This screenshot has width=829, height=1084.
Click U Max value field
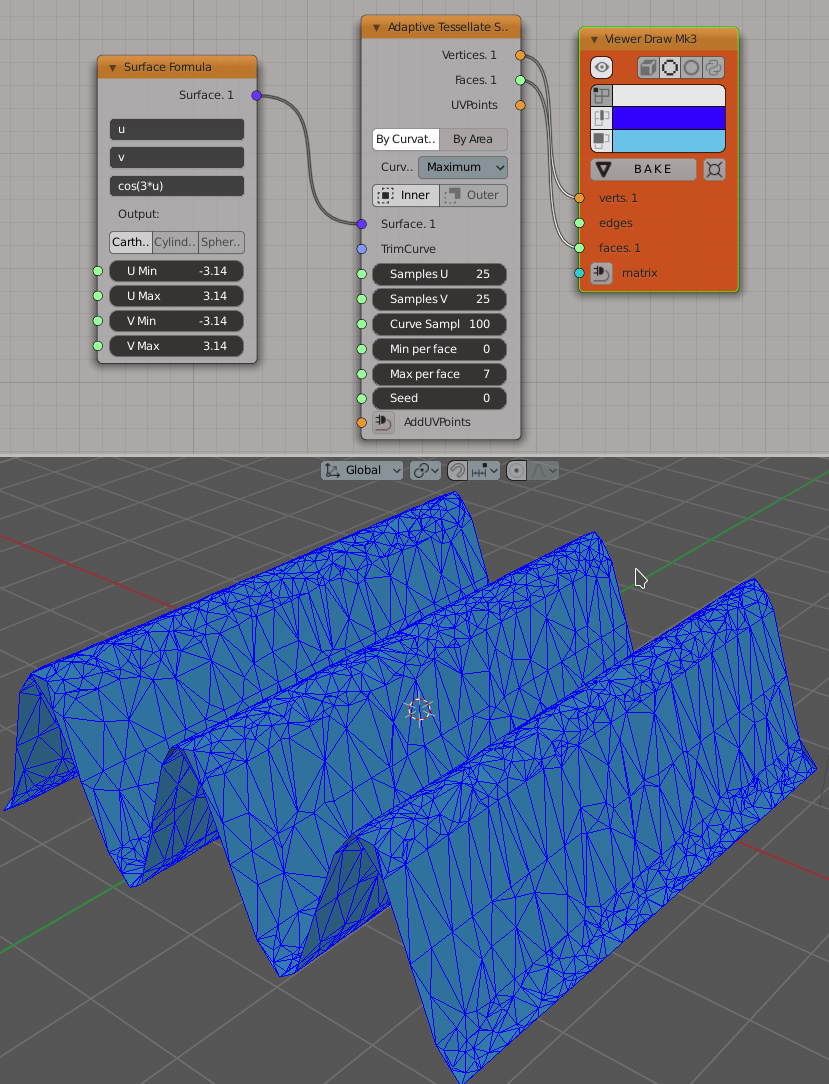[x=177, y=296]
